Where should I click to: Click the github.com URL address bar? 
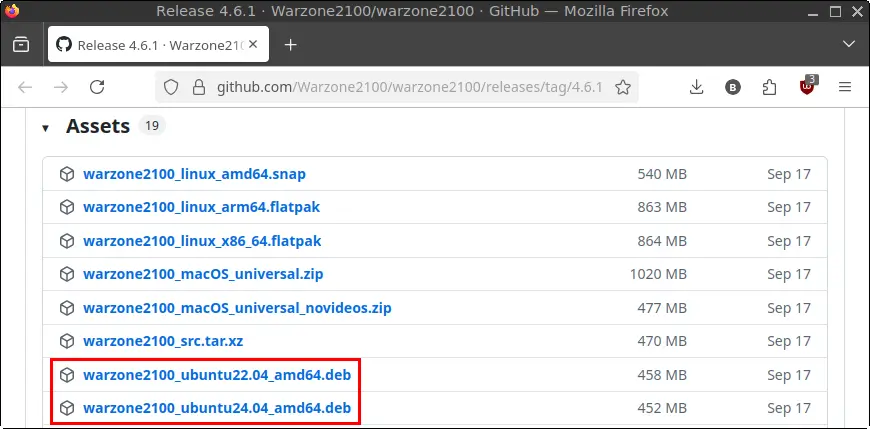point(400,87)
